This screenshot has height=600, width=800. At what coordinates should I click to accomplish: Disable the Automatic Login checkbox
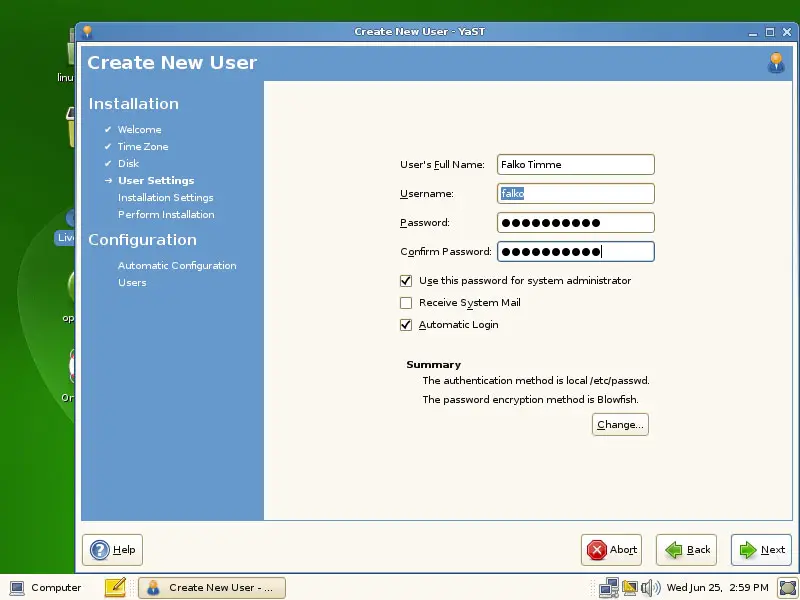pyautogui.click(x=406, y=325)
